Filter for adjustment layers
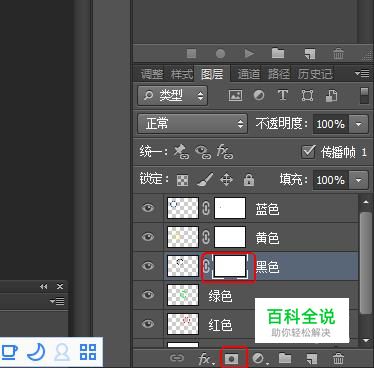Screen dimensions: 374x368 click(x=259, y=96)
